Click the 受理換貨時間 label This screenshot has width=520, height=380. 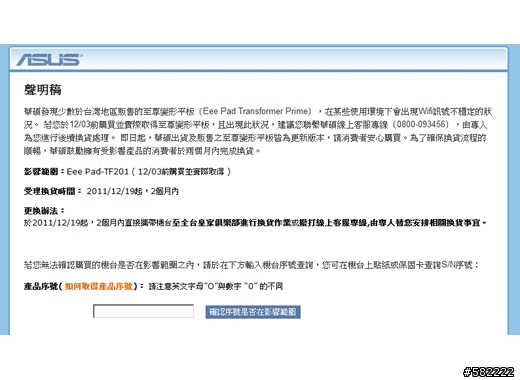click(50, 191)
